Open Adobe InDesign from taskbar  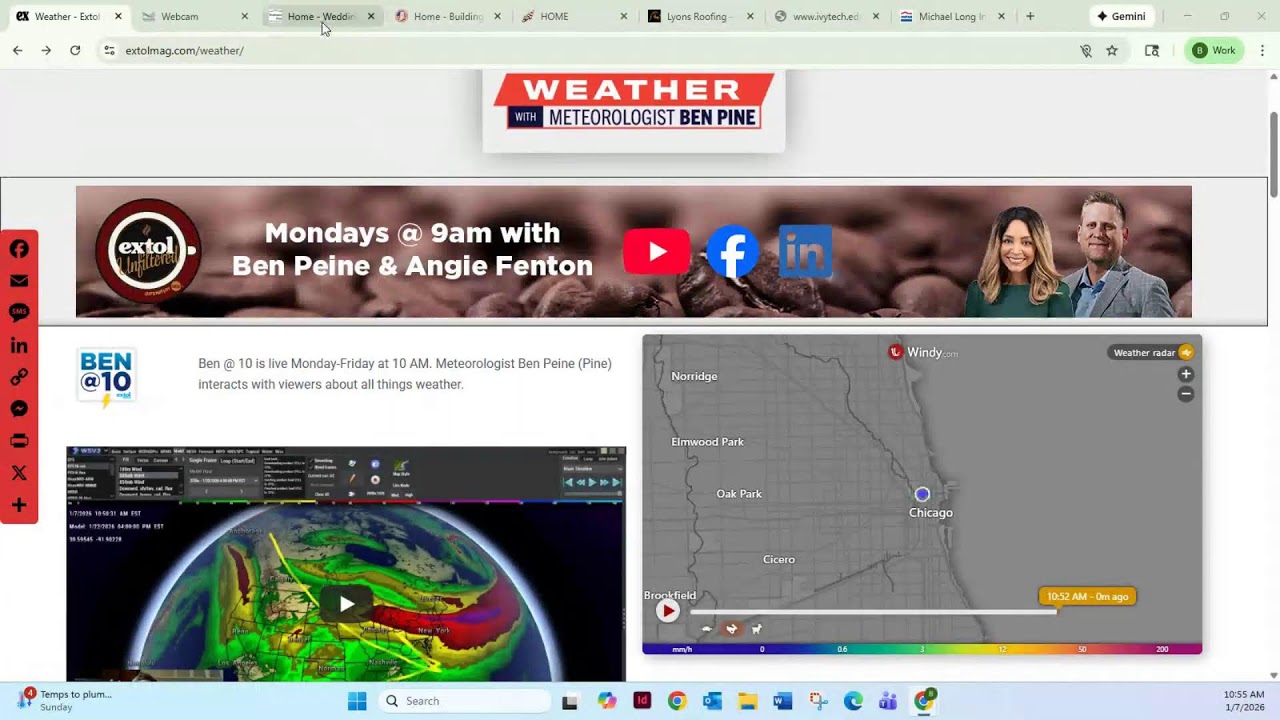(x=642, y=701)
